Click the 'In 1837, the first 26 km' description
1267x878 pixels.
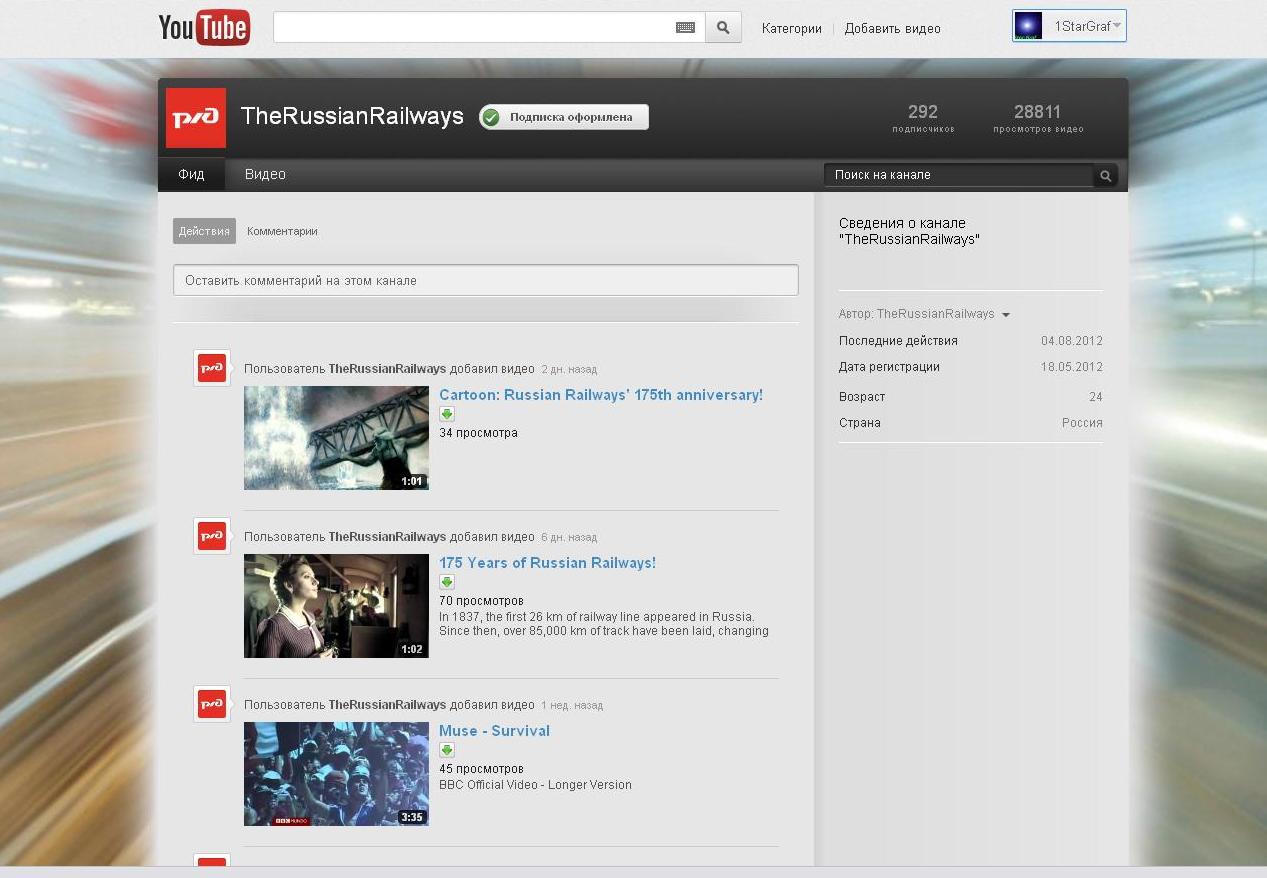pyautogui.click(x=604, y=624)
